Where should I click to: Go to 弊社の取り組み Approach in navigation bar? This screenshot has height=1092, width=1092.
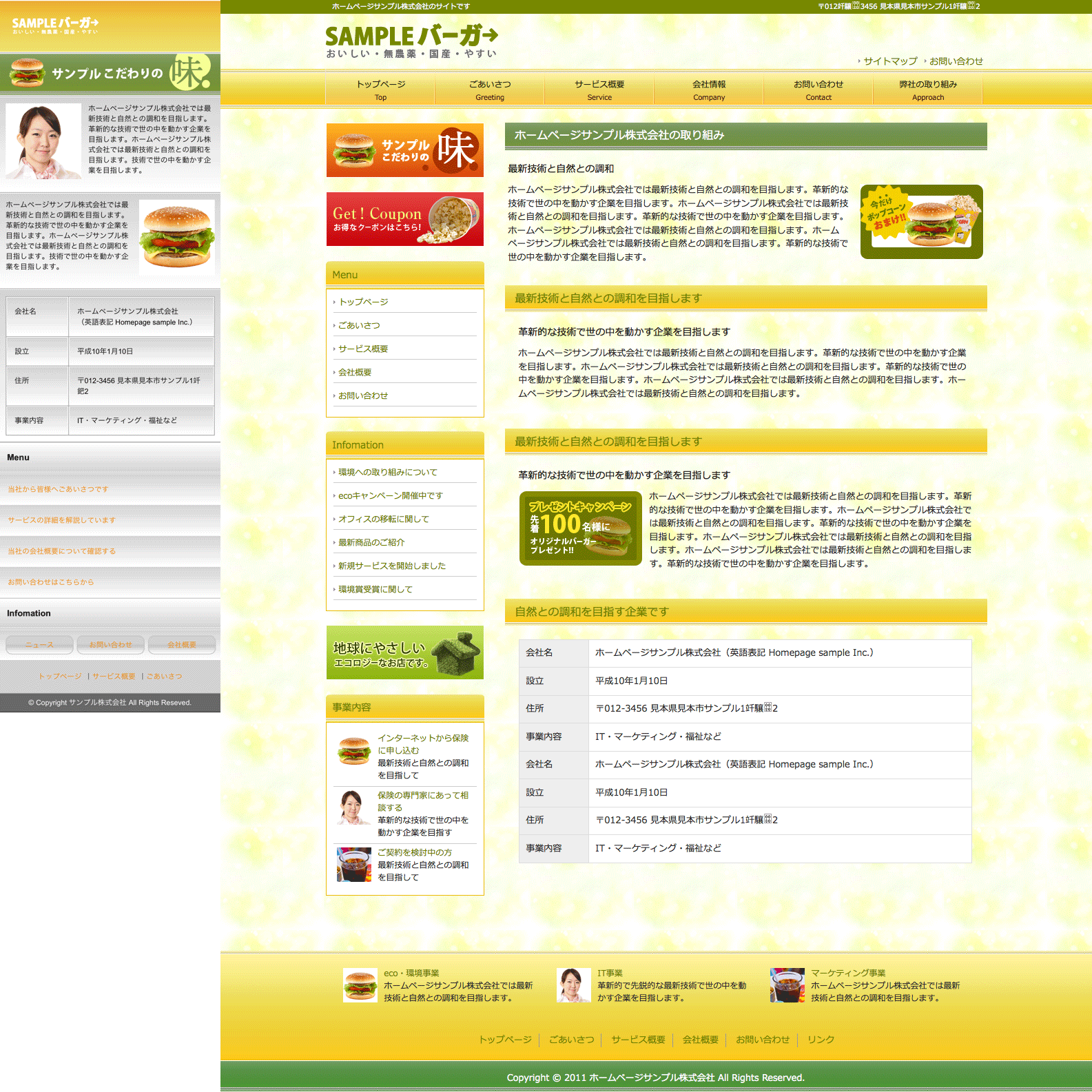[927, 90]
